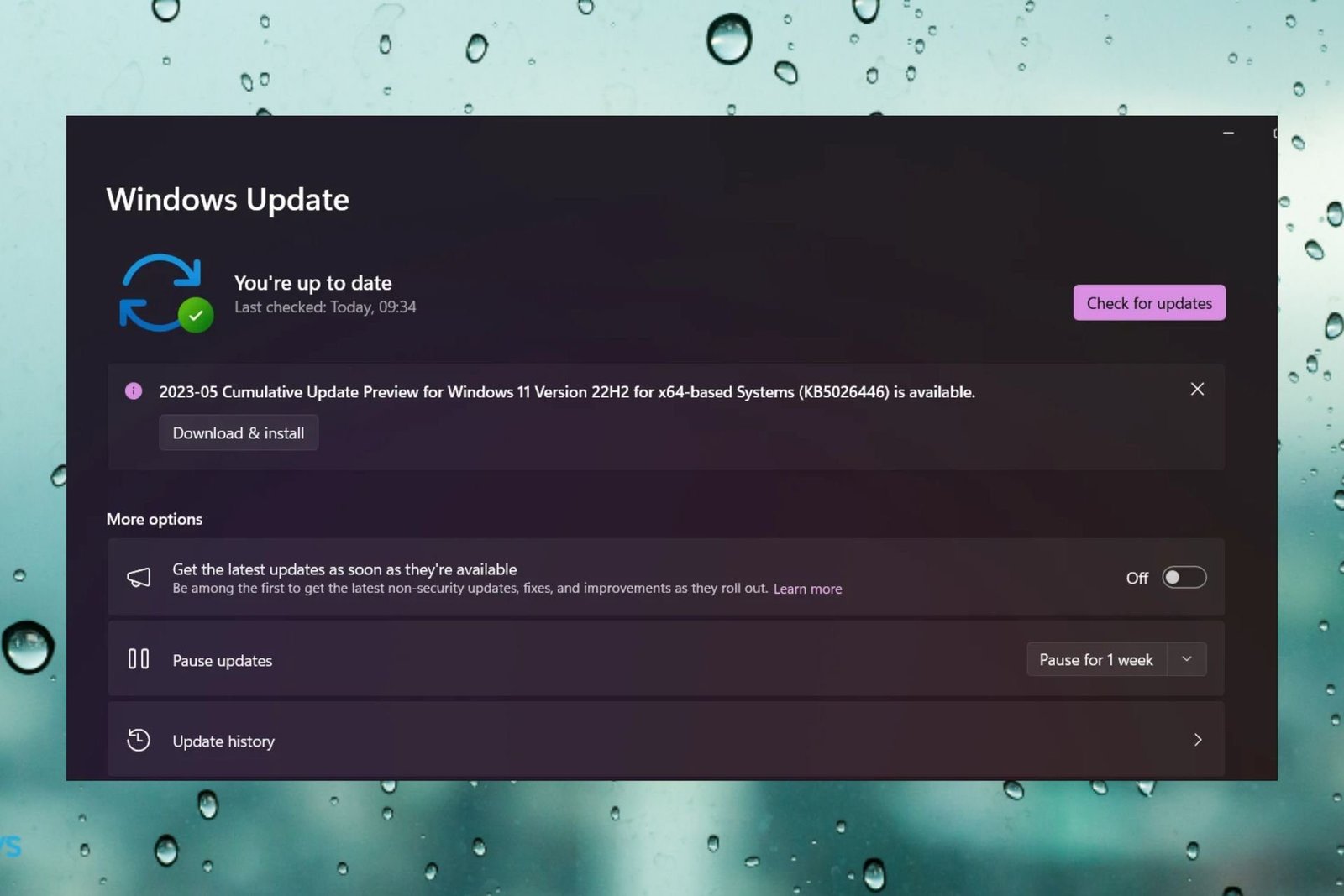
Task: Click the More options heading
Action: pos(155,519)
